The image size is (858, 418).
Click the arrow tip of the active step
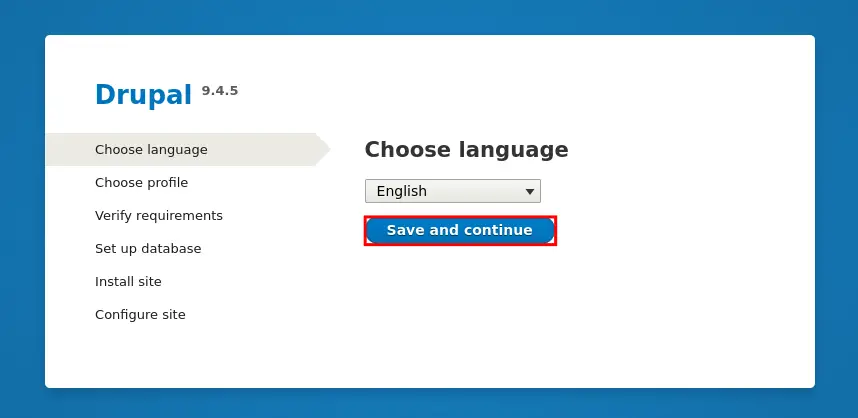pyautogui.click(x=324, y=149)
